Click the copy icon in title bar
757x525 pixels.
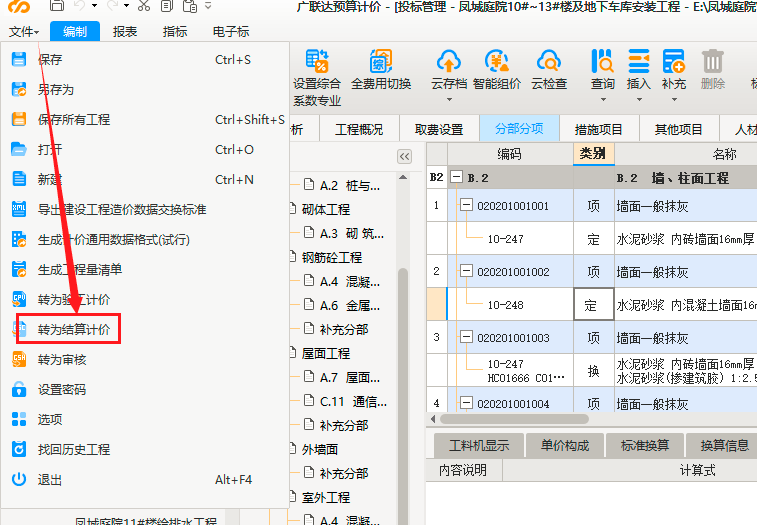click(167, 6)
